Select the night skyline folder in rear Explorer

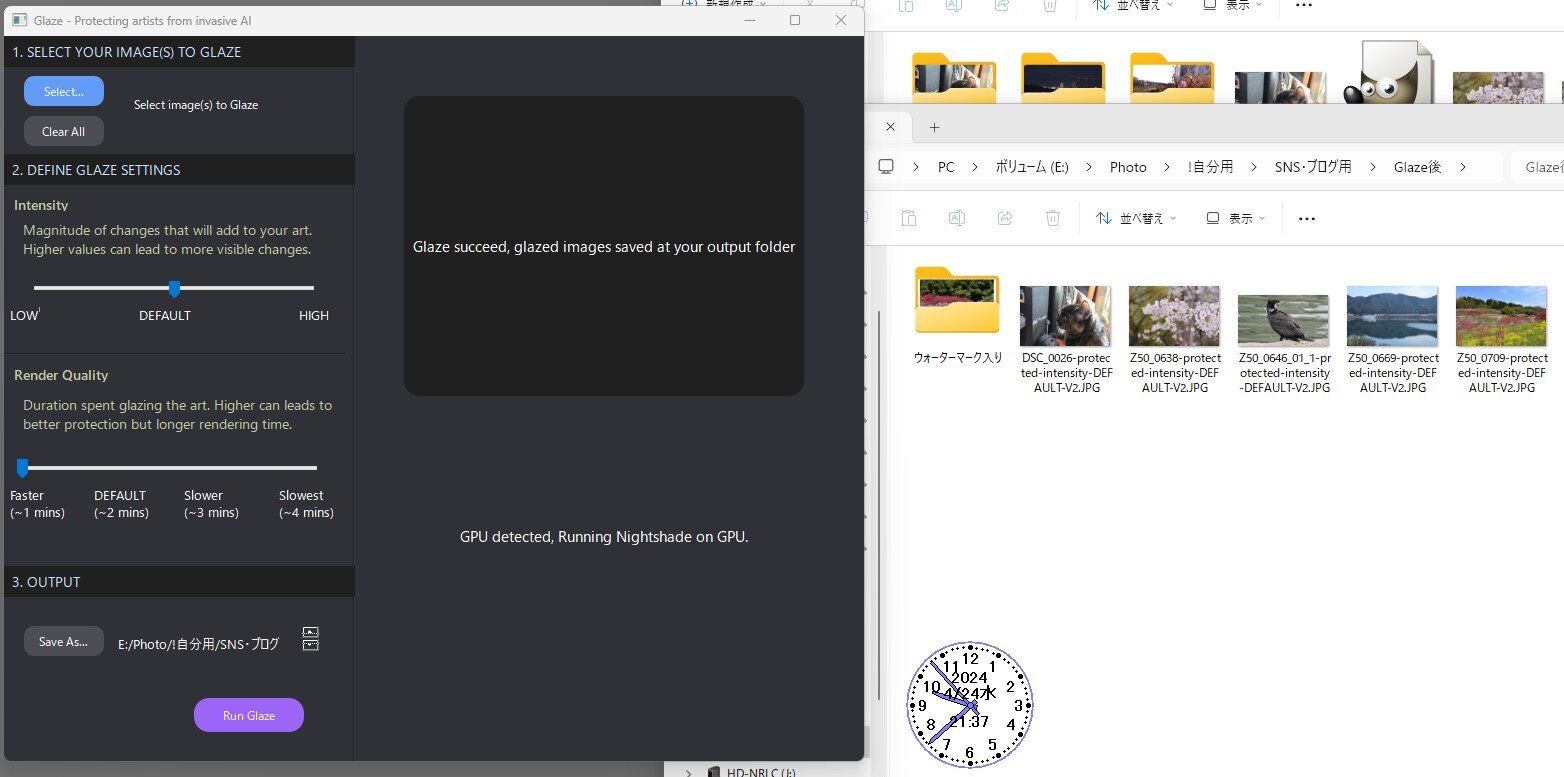tap(1063, 78)
